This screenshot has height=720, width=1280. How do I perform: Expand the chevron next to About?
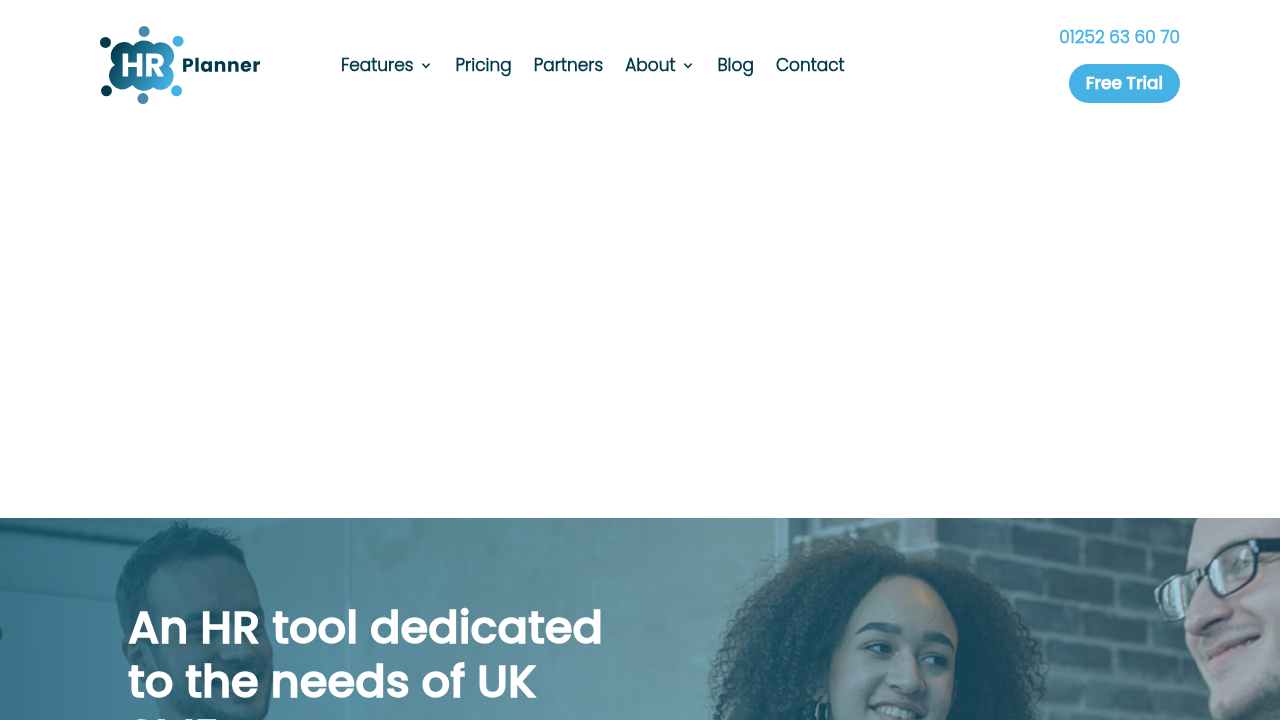pyautogui.click(x=688, y=66)
